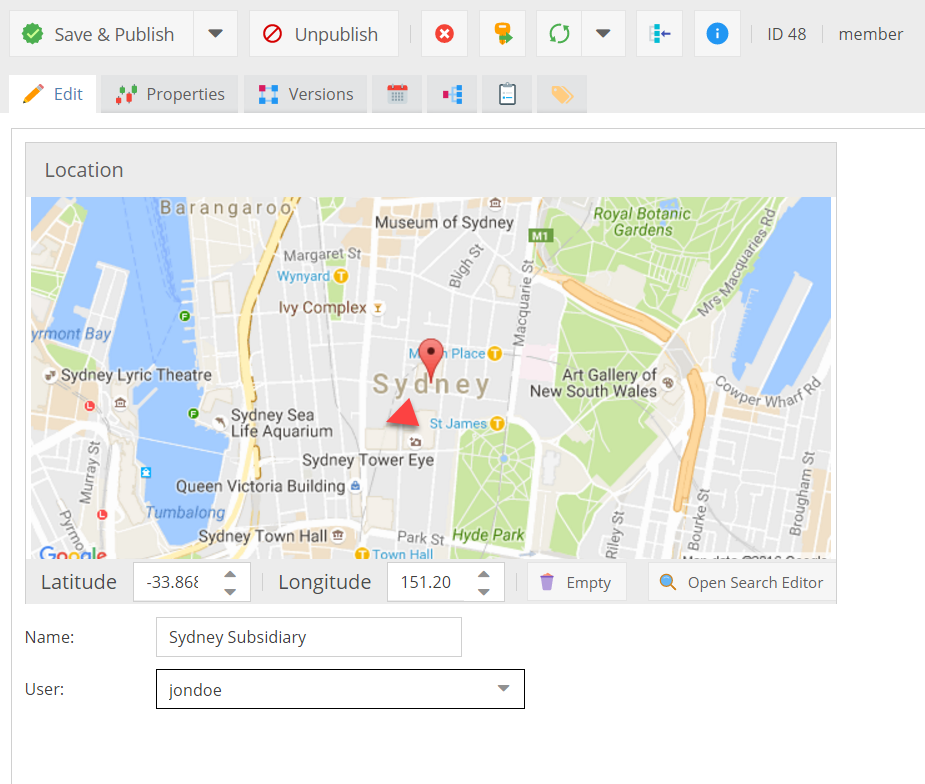The width and height of the screenshot is (925, 784).
Task: Expand the Save & Publish dropdown arrow
Action: click(215, 34)
